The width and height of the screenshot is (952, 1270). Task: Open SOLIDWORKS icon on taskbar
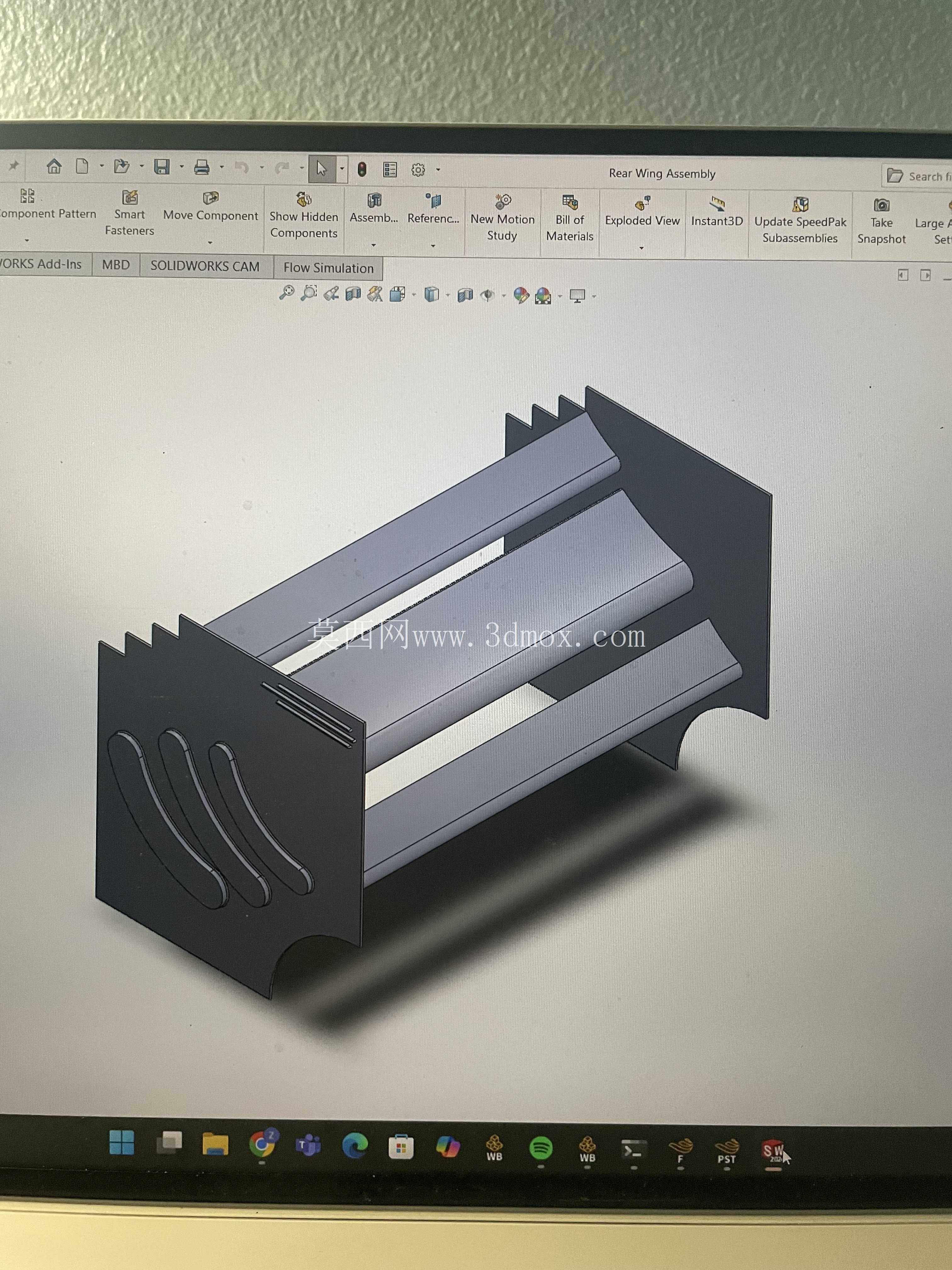coord(773,1152)
